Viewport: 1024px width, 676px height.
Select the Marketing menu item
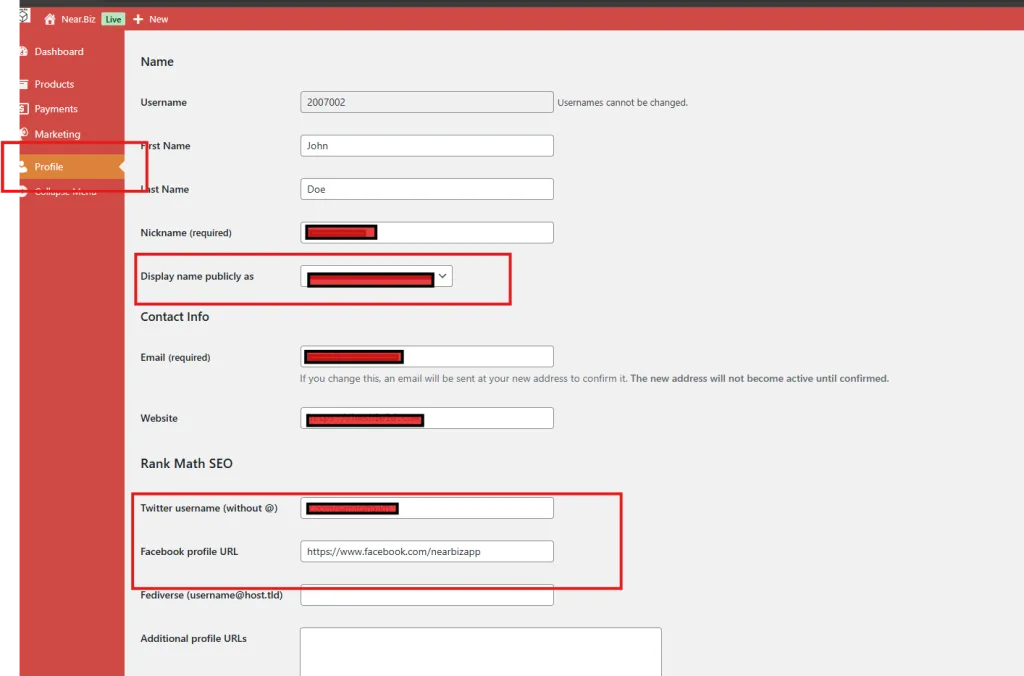point(57,134)
